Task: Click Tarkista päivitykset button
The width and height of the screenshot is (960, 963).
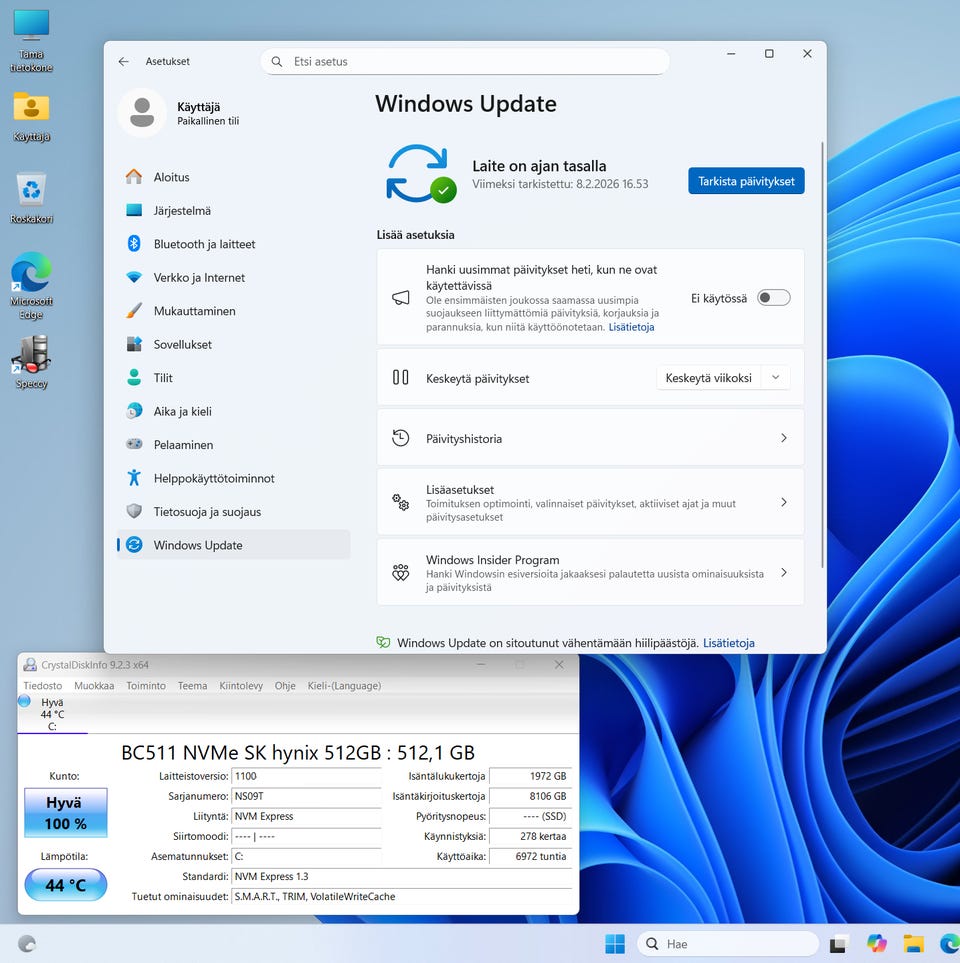Action: [x=746, y=181]
